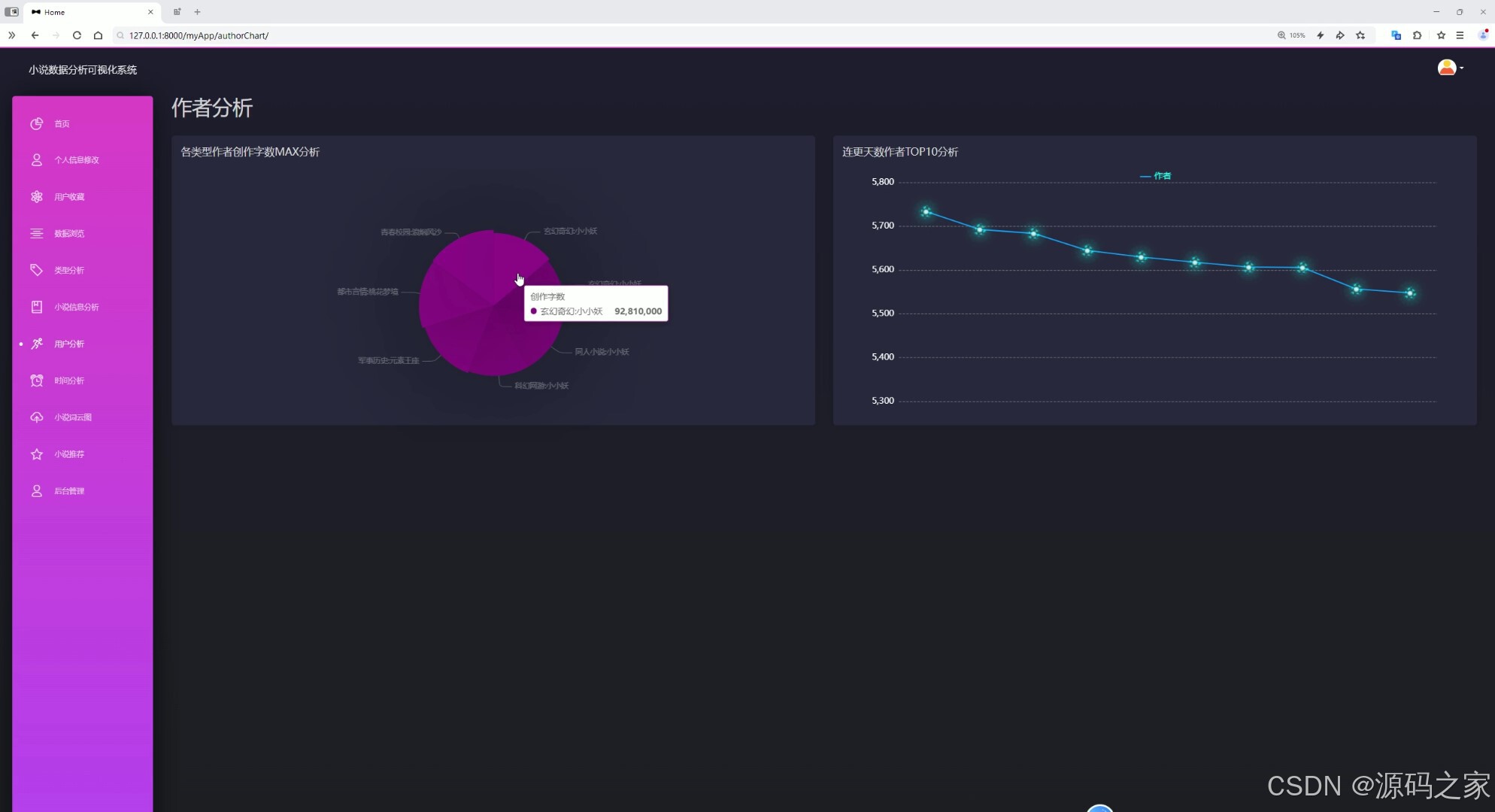Select 个人信息修改 in the sidebar
Screen dimensions: 1495x812
click(76, 160)
